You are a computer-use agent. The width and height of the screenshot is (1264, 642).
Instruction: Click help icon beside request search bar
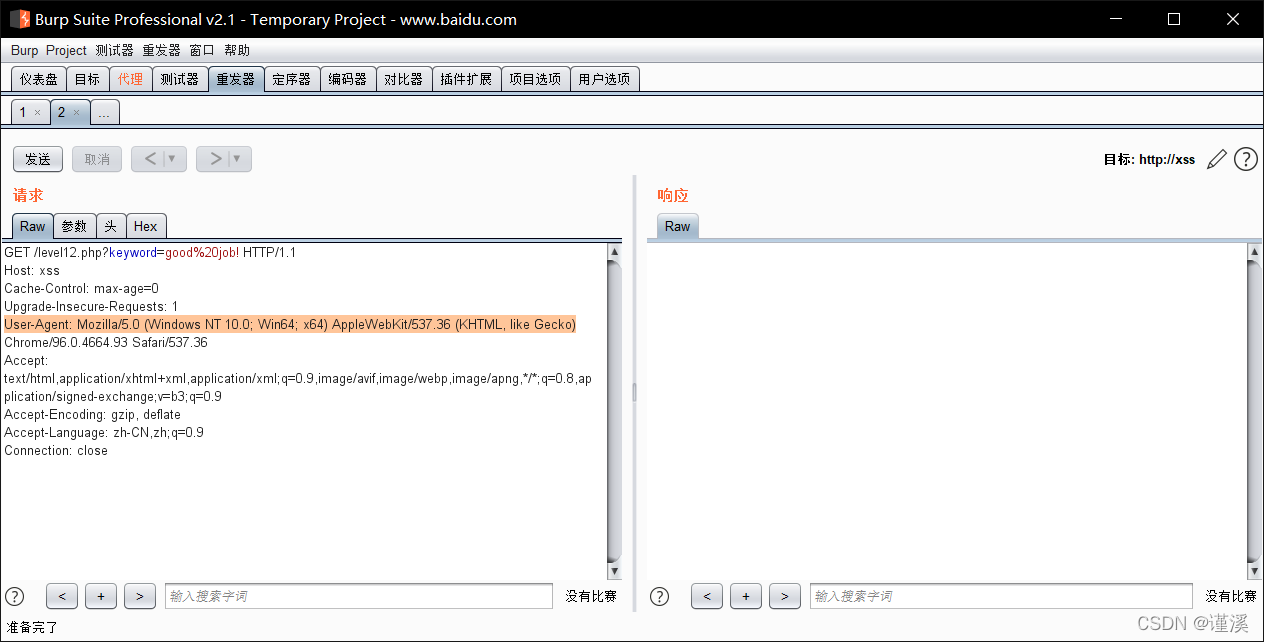pyautogui.click(x=14, y=596)
